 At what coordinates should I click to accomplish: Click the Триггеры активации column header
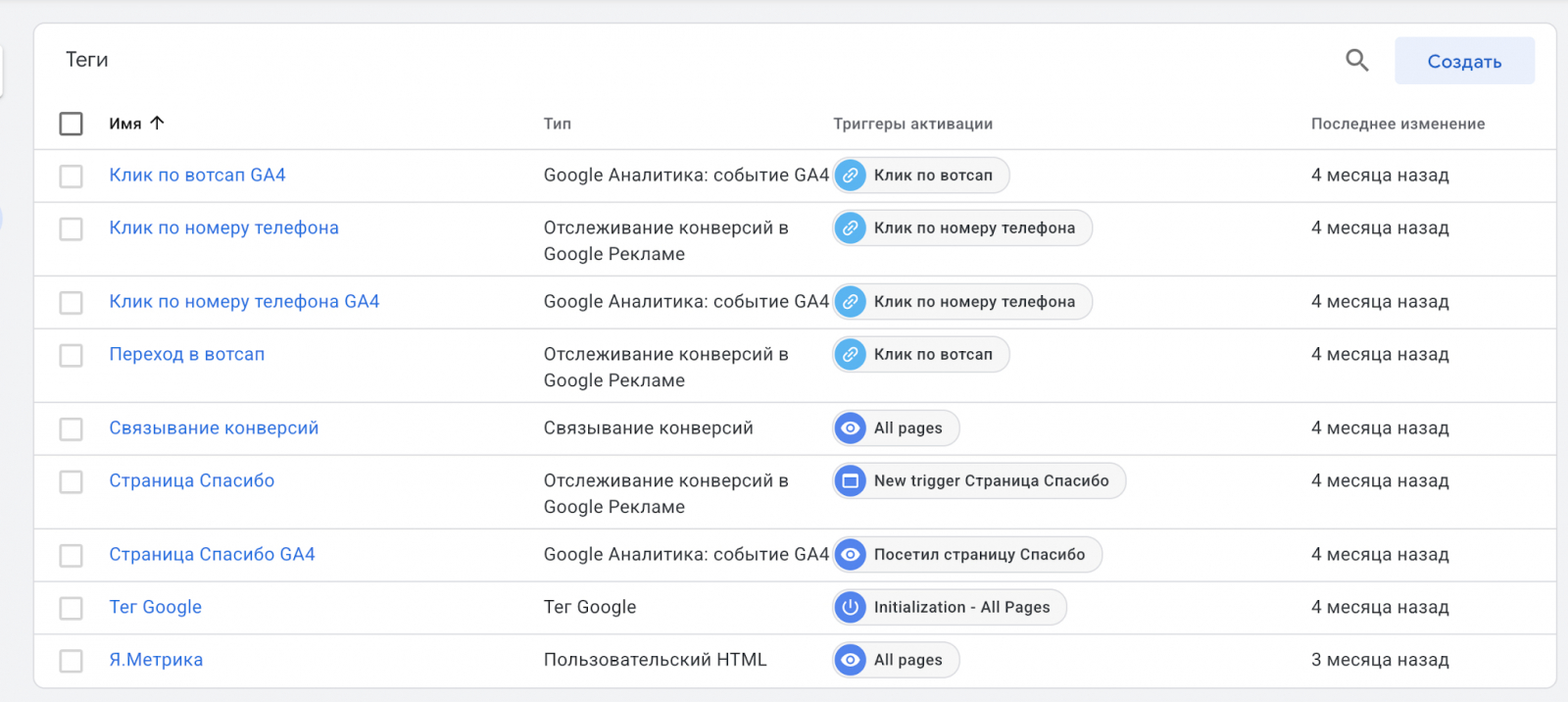912,125
